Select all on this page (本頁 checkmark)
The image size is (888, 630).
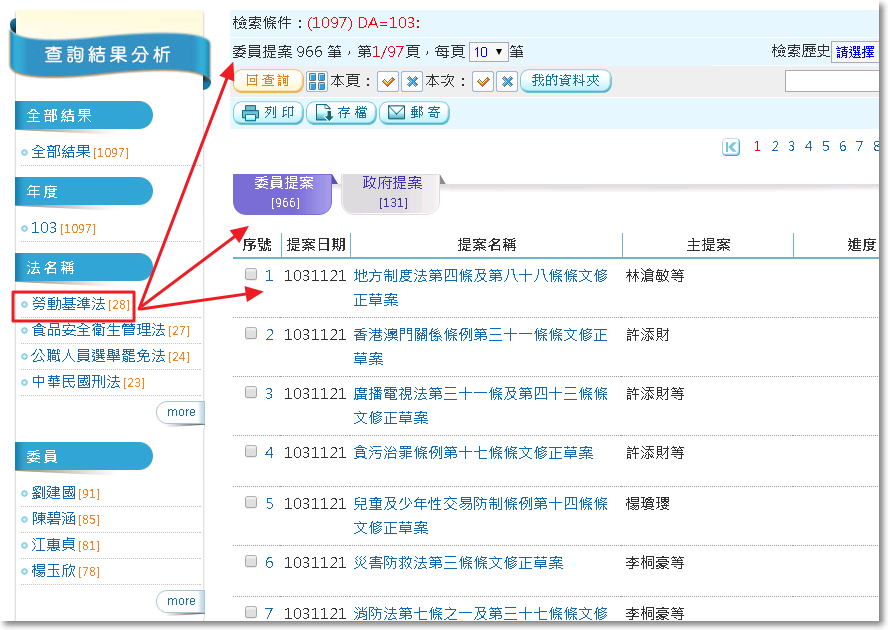[388, 81]
